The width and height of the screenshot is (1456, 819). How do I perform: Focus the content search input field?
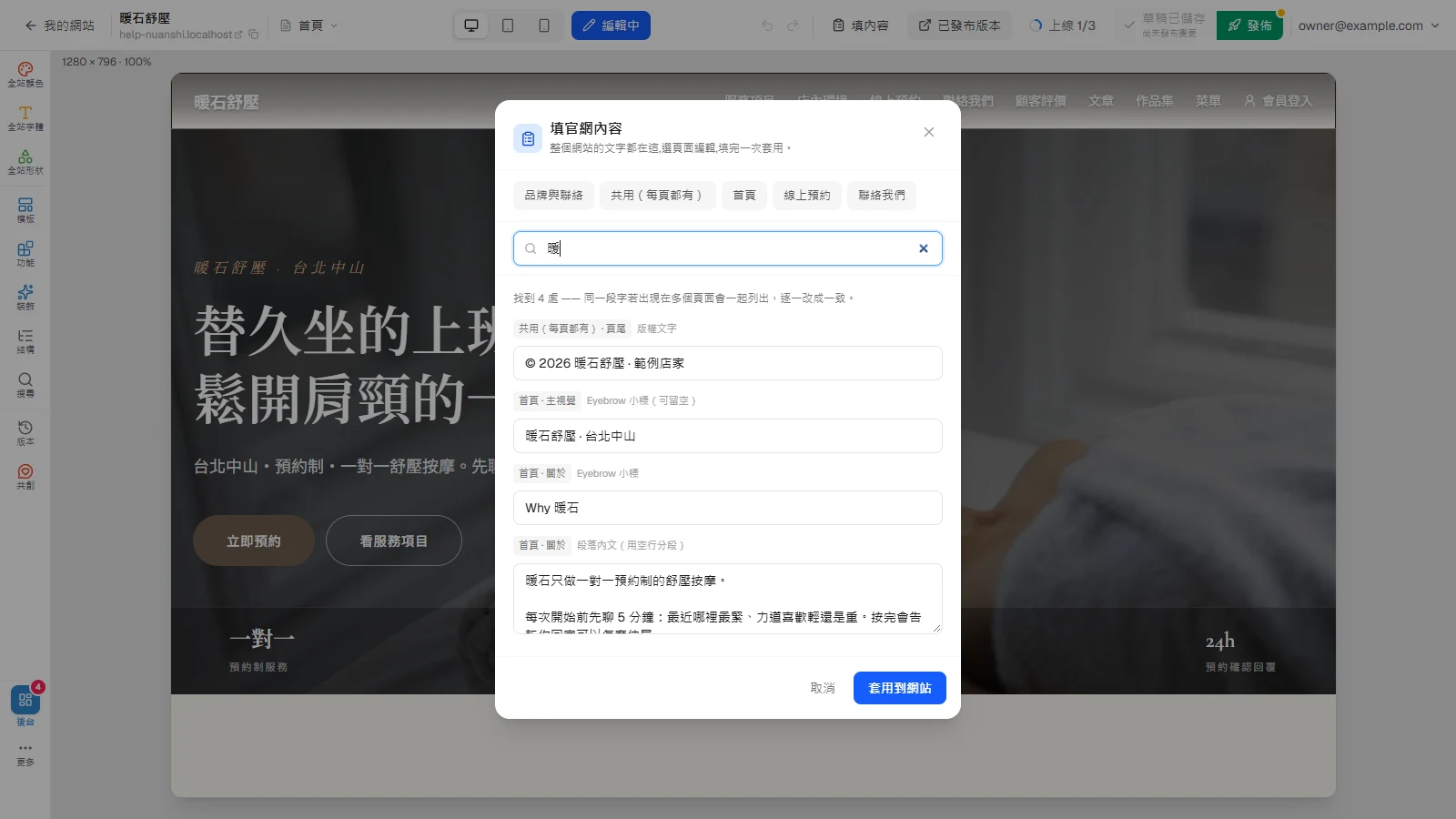[728, 248]
